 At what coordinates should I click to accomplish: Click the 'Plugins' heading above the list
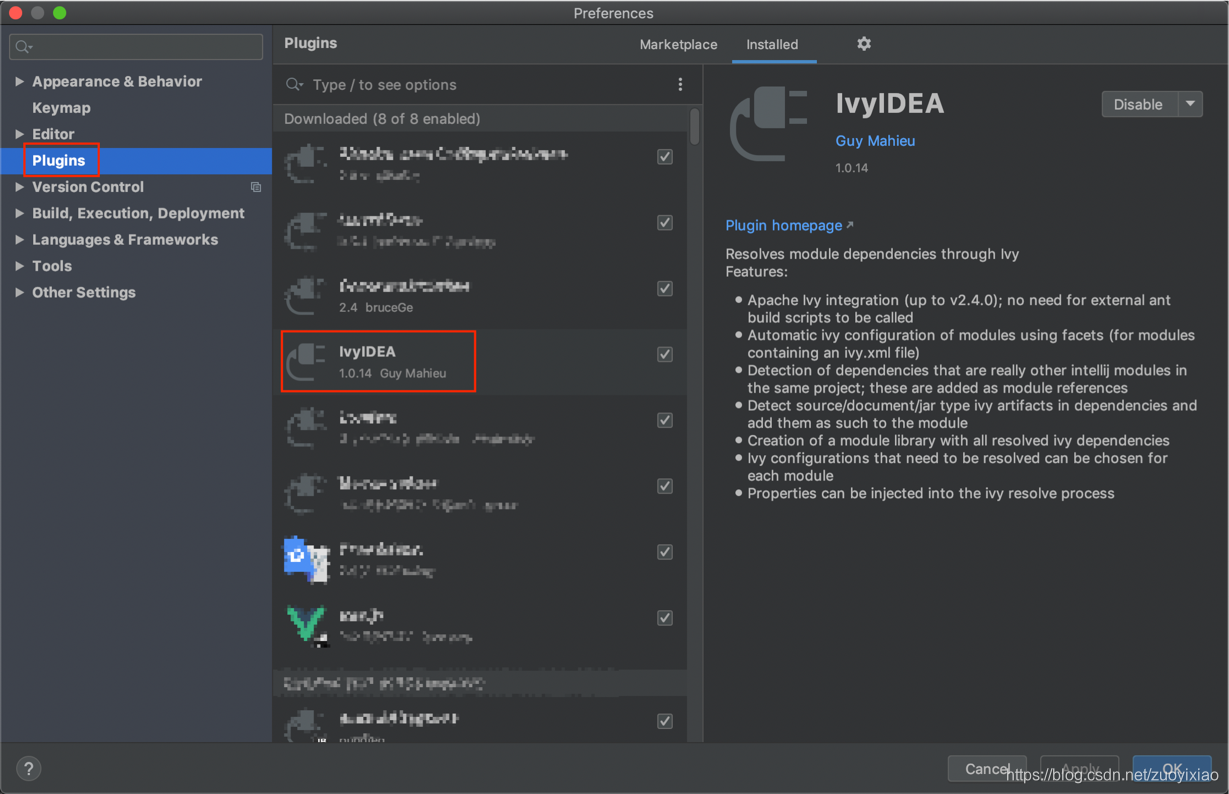tap(310, 43)
